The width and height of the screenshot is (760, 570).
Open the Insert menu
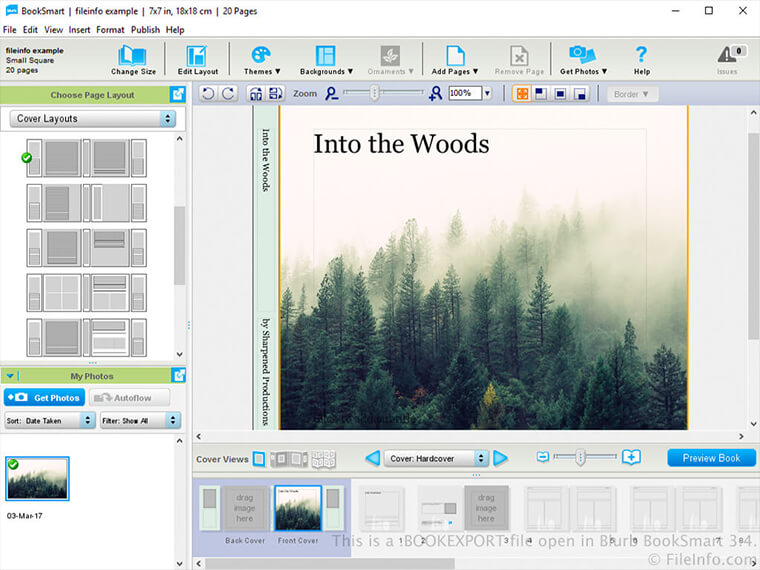tap(79, 30)
